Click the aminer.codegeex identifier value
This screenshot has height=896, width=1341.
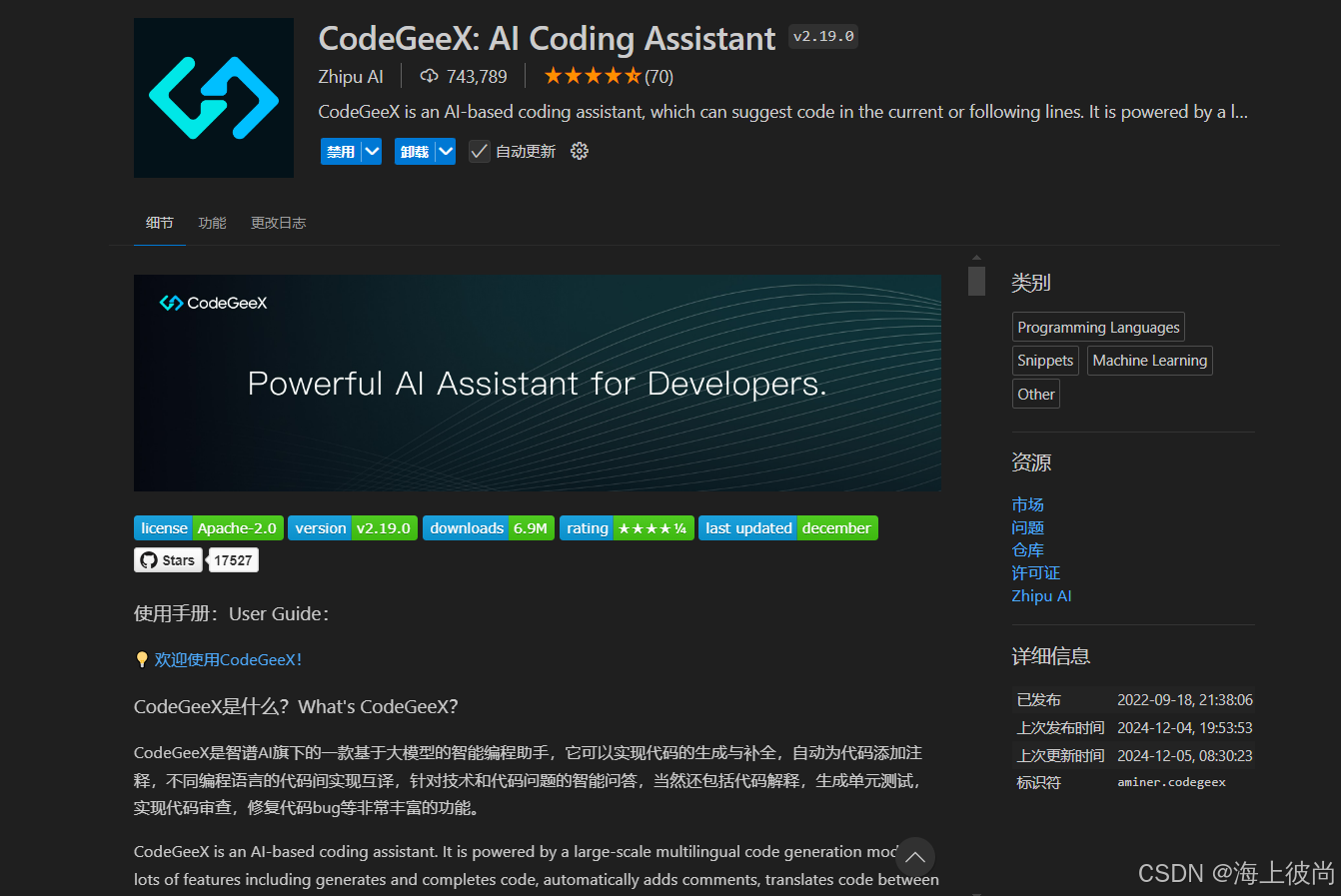point(1171,783)
